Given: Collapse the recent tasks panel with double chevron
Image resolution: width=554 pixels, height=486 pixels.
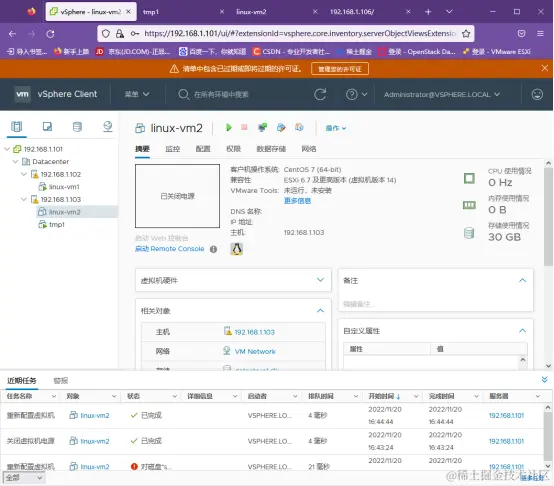Looking at the screenshot, I should [544, 380].
